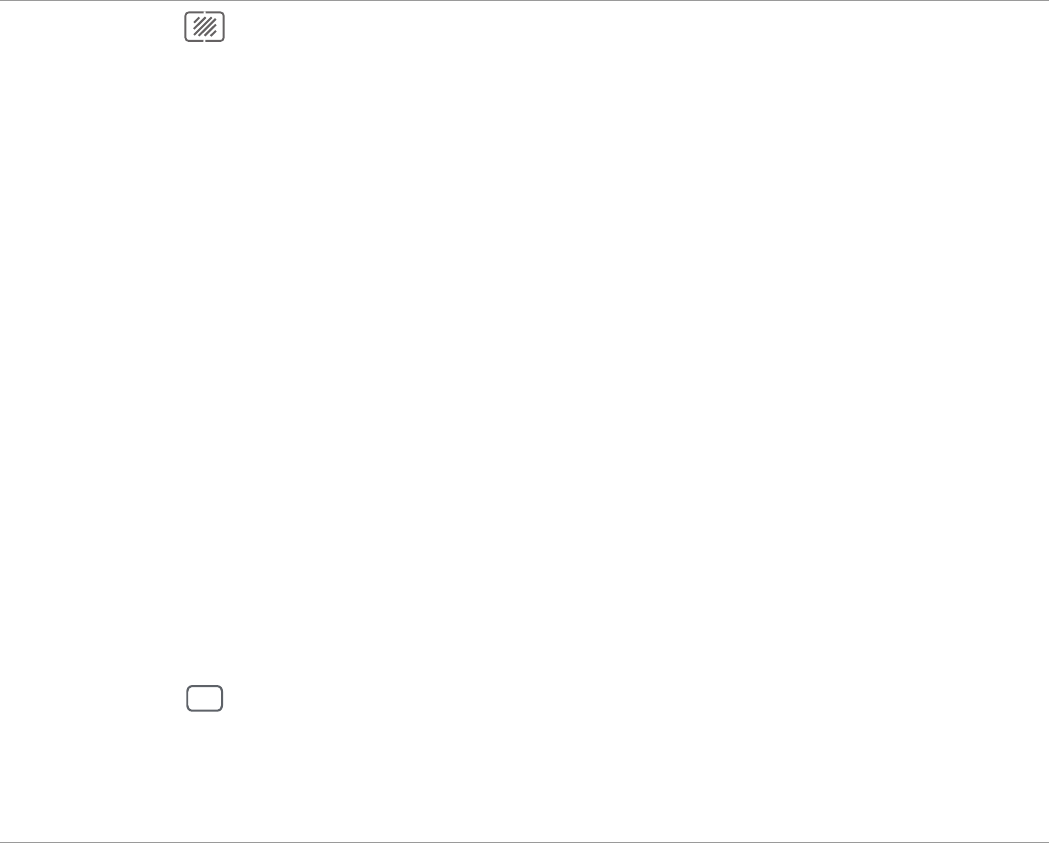Choose the rectangle with hatch fill
Viewport: 1049px width, 843px height.
(205, 27)
